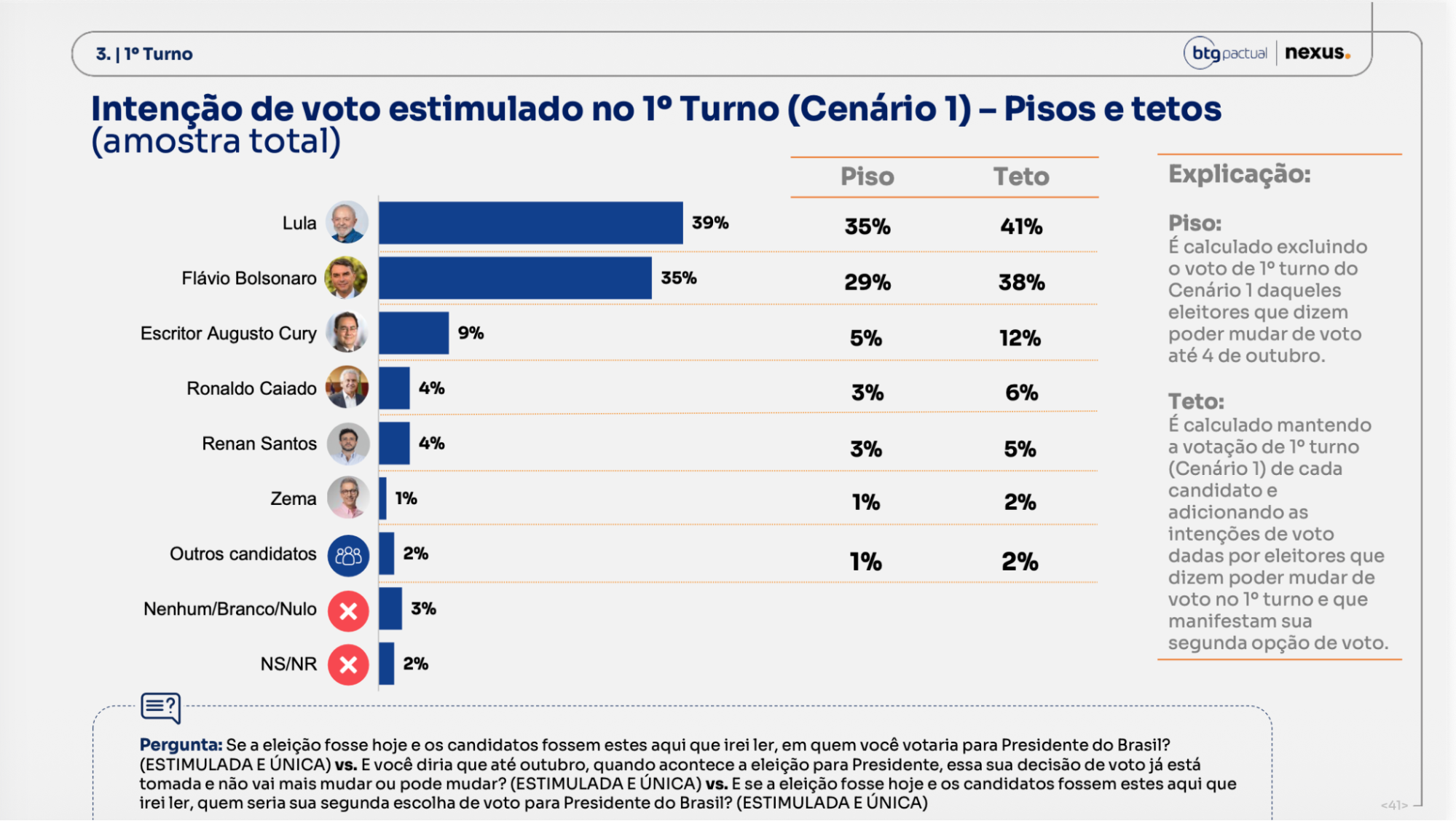Select Ronaldo Caiado's photo
The height and width of the screenshot is (821, 1456).
tap(347, 388)
